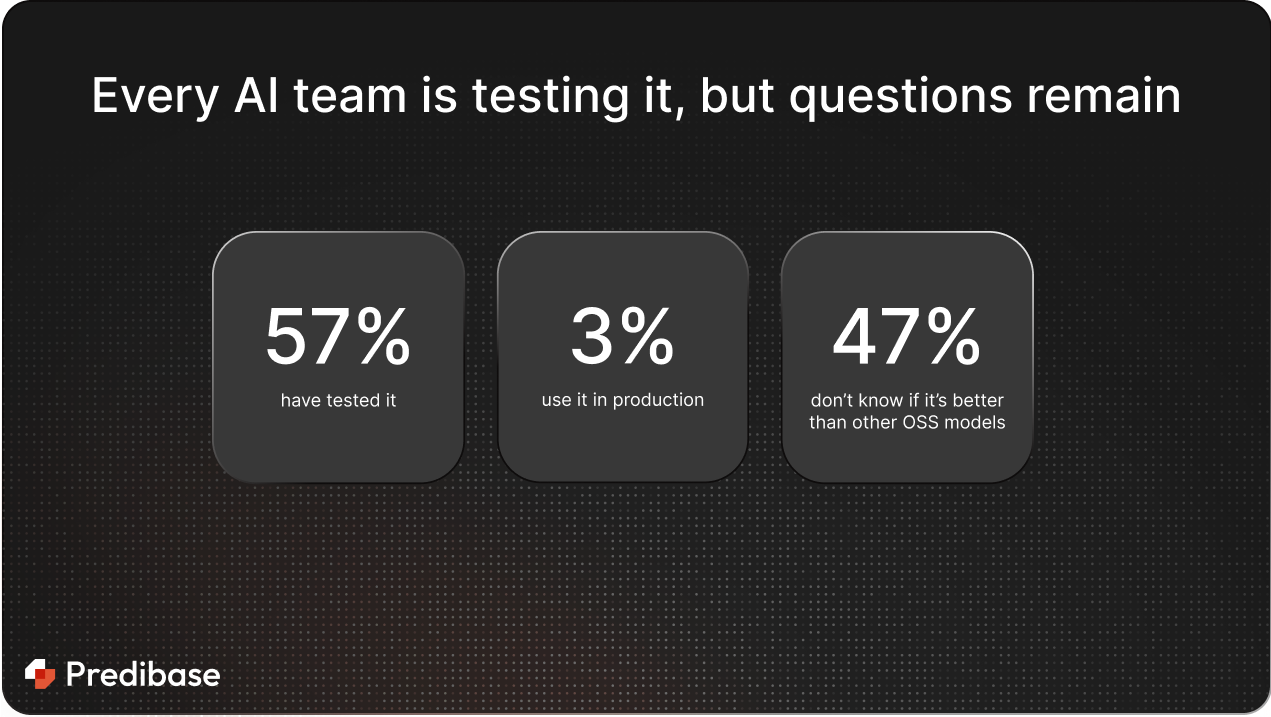This screenshot has width=1271, height=717.
Task: Select the word 'production' in the middle card
Action: 659,401
